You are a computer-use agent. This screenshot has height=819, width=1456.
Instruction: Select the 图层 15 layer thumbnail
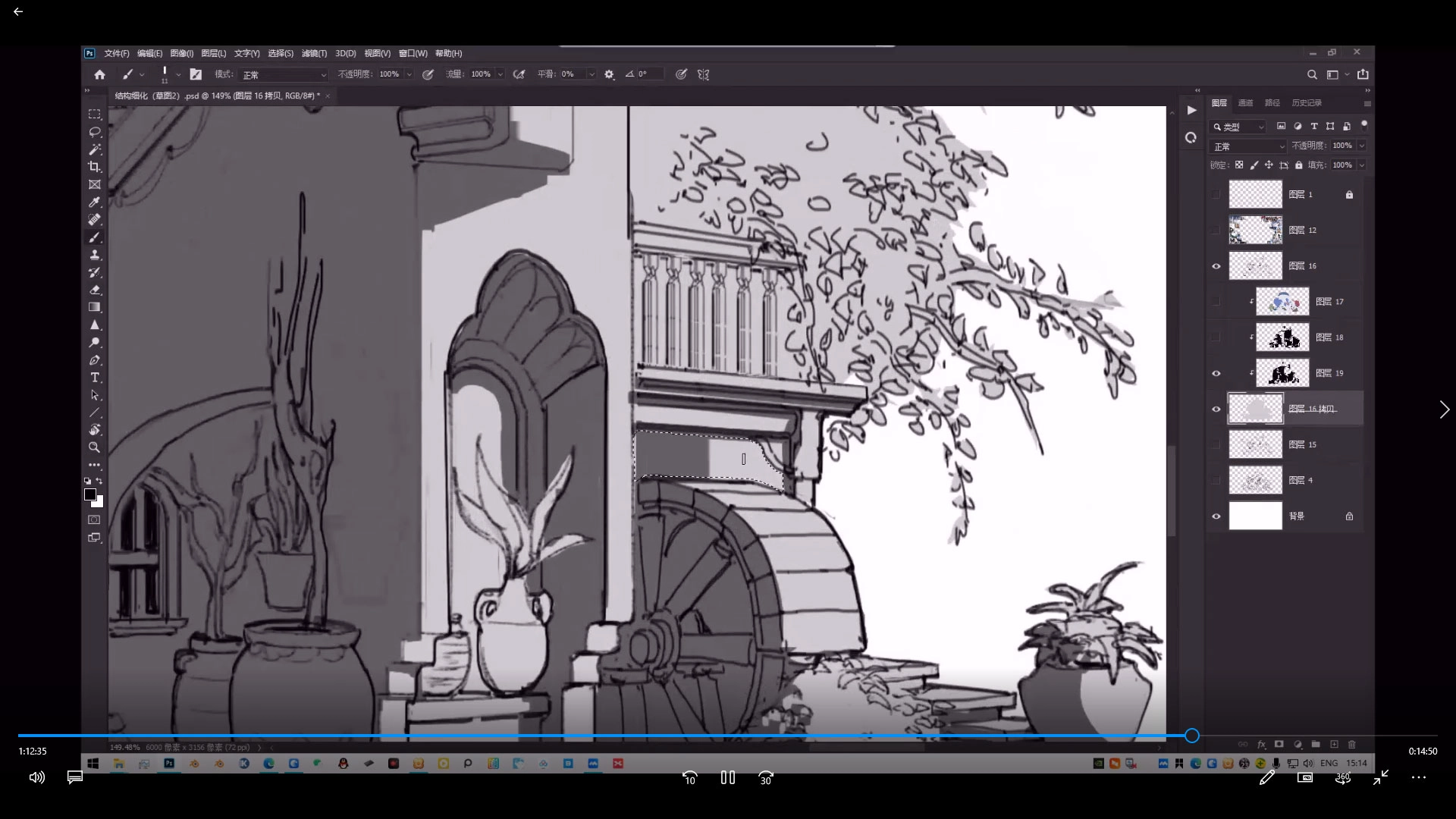1255,444
